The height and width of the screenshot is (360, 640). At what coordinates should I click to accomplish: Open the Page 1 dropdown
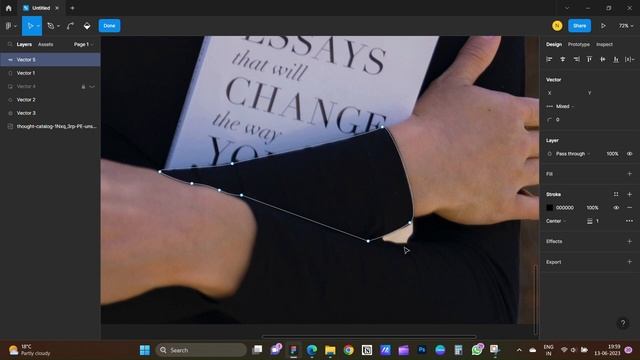83,44
